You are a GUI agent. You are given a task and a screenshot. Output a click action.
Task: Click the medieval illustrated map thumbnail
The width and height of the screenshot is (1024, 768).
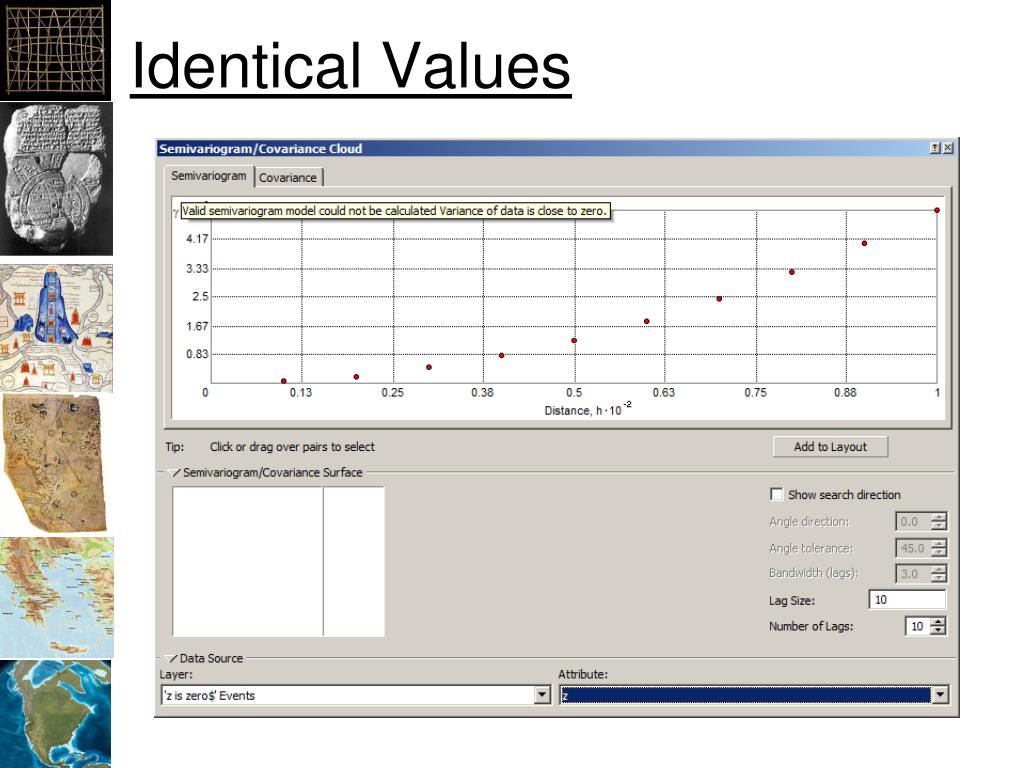[x=56, y=328]
